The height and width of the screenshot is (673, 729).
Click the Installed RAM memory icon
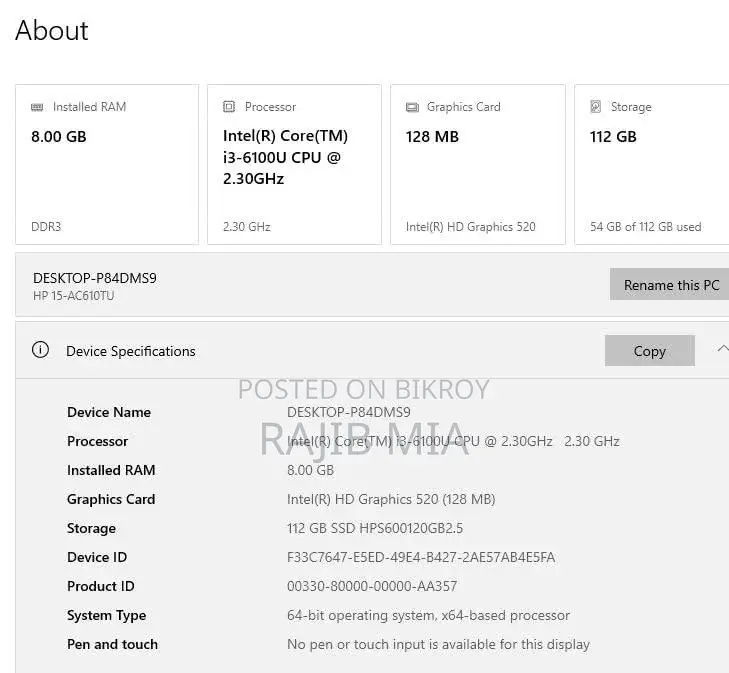click(x=37, y=107)
